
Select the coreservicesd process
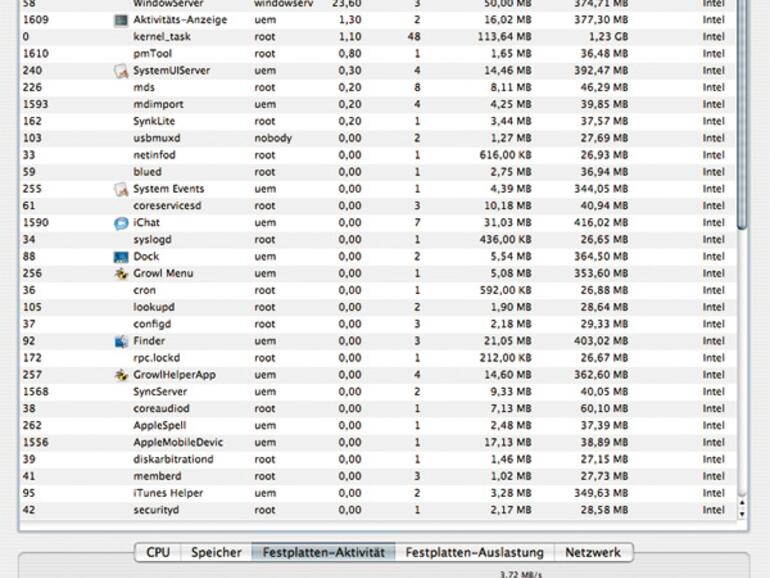click(x=377, y=206)
